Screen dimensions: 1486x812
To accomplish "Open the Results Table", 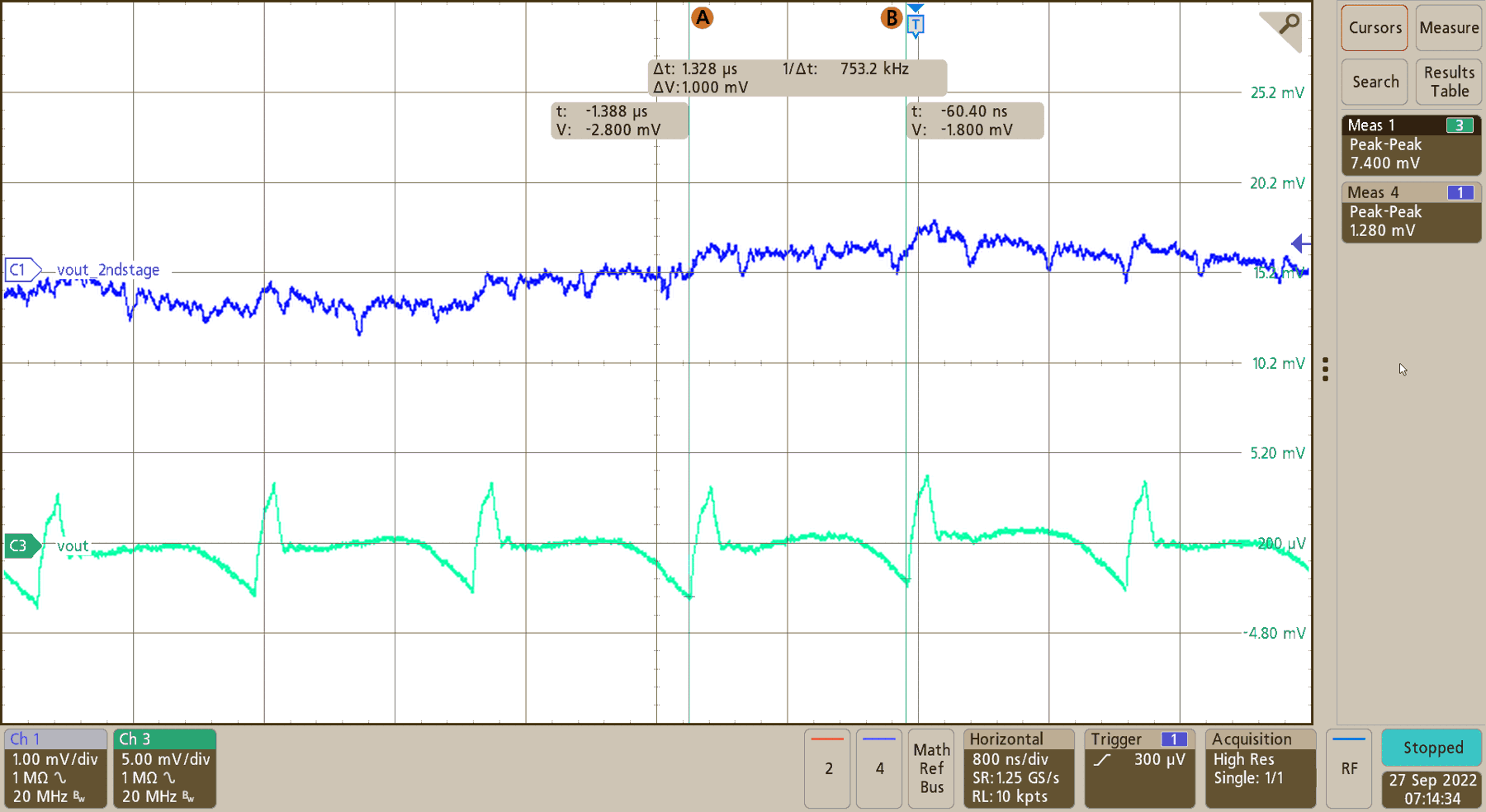I will coord(1449,82).
